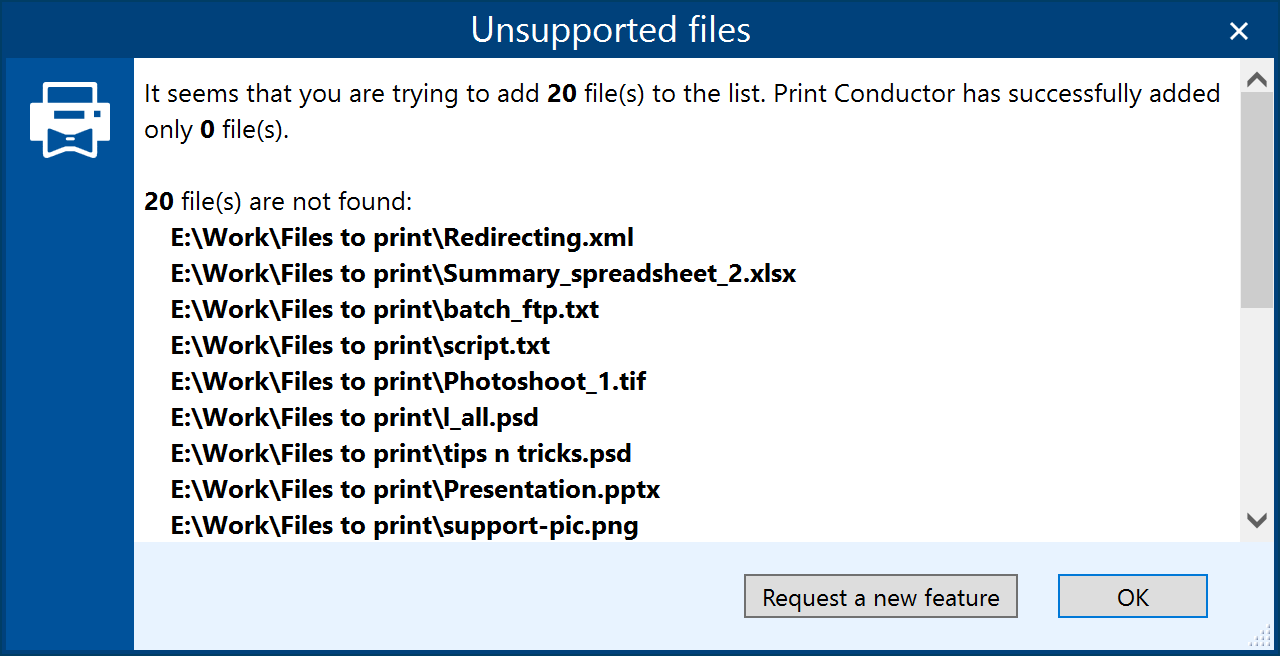
Task: Click the scroll up arrow
Action: [x=1256, y=80]
